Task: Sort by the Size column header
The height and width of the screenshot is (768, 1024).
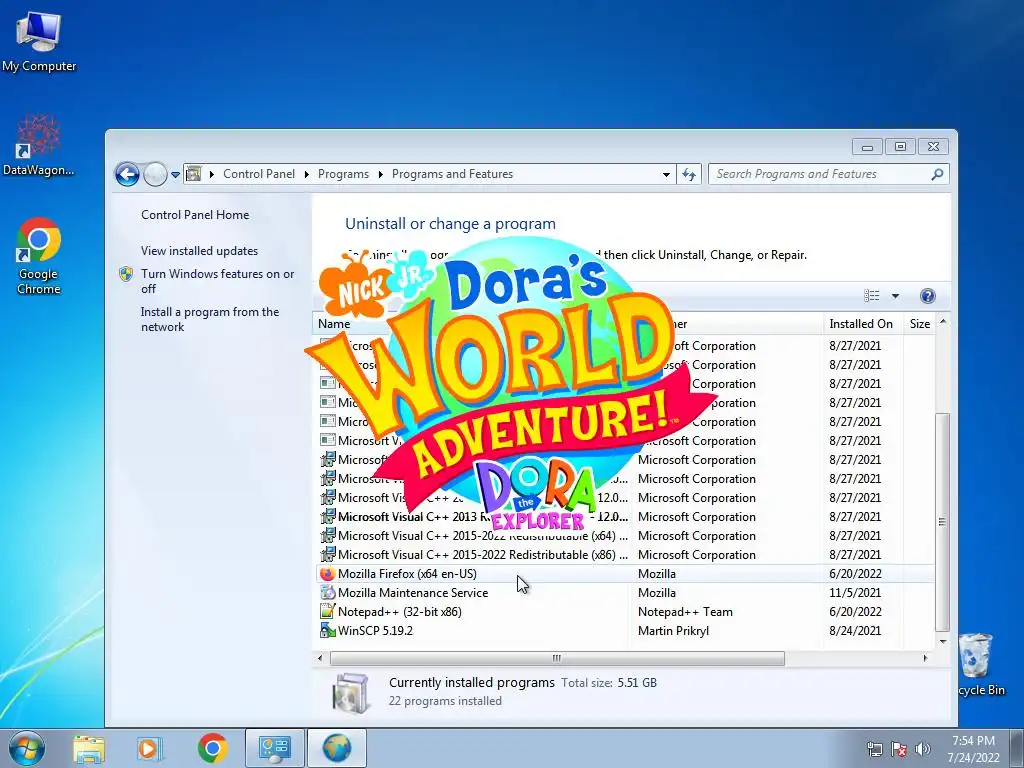Action: (920, 324)
